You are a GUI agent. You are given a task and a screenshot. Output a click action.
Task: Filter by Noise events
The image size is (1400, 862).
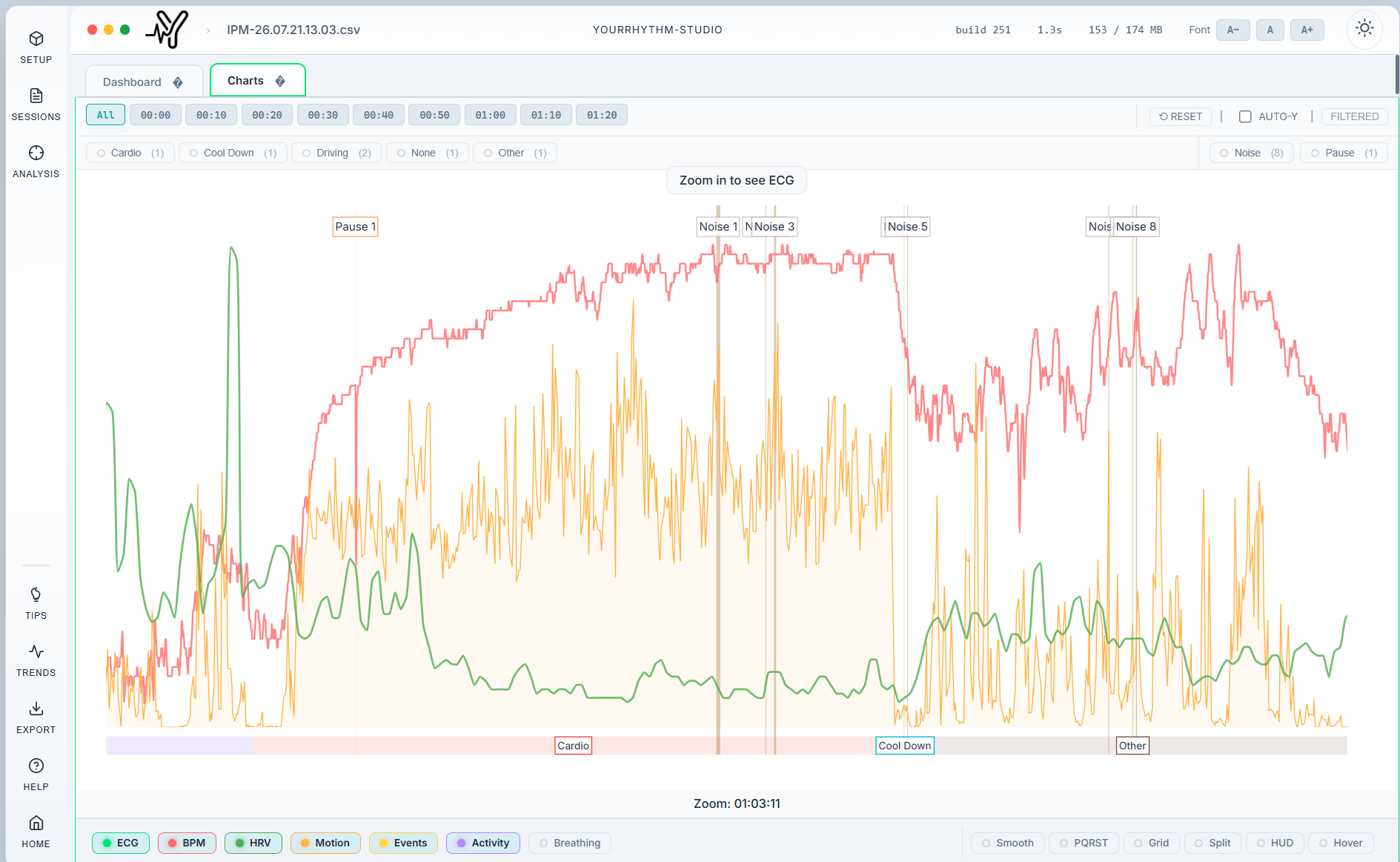(1252, 153)
